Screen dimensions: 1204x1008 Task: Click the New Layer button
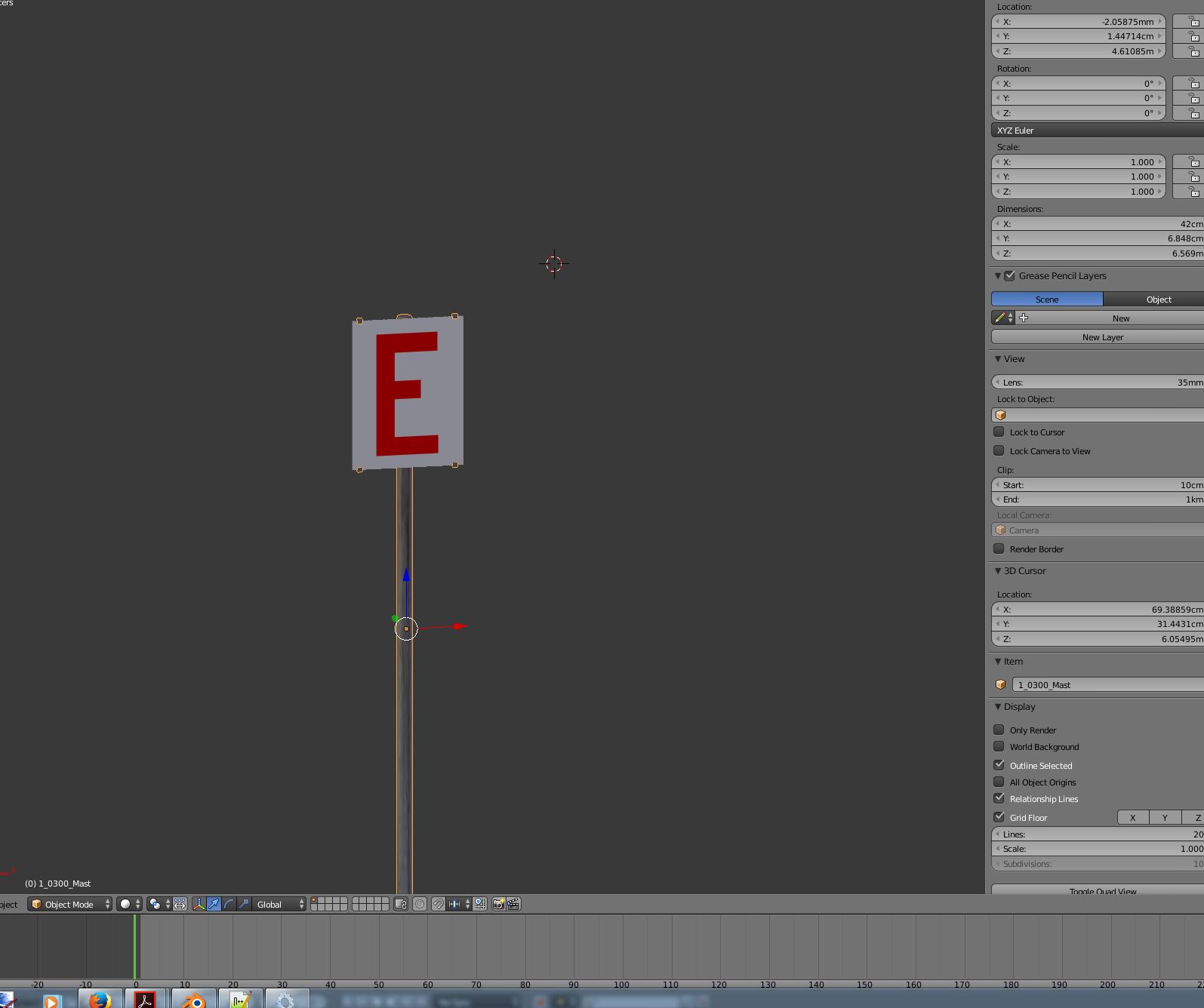click(x=1102, y=337)
